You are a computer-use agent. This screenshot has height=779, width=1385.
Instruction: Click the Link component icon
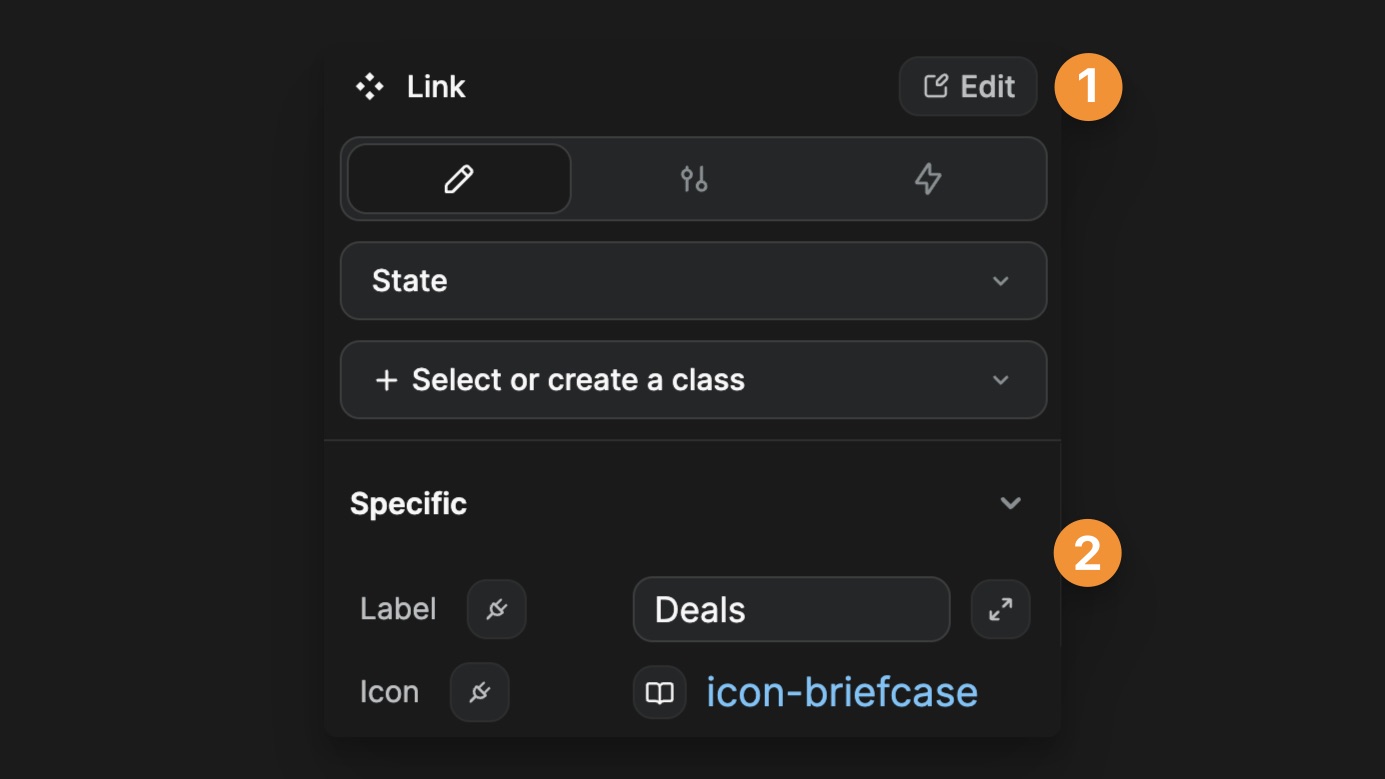click(x=368, y=86)
